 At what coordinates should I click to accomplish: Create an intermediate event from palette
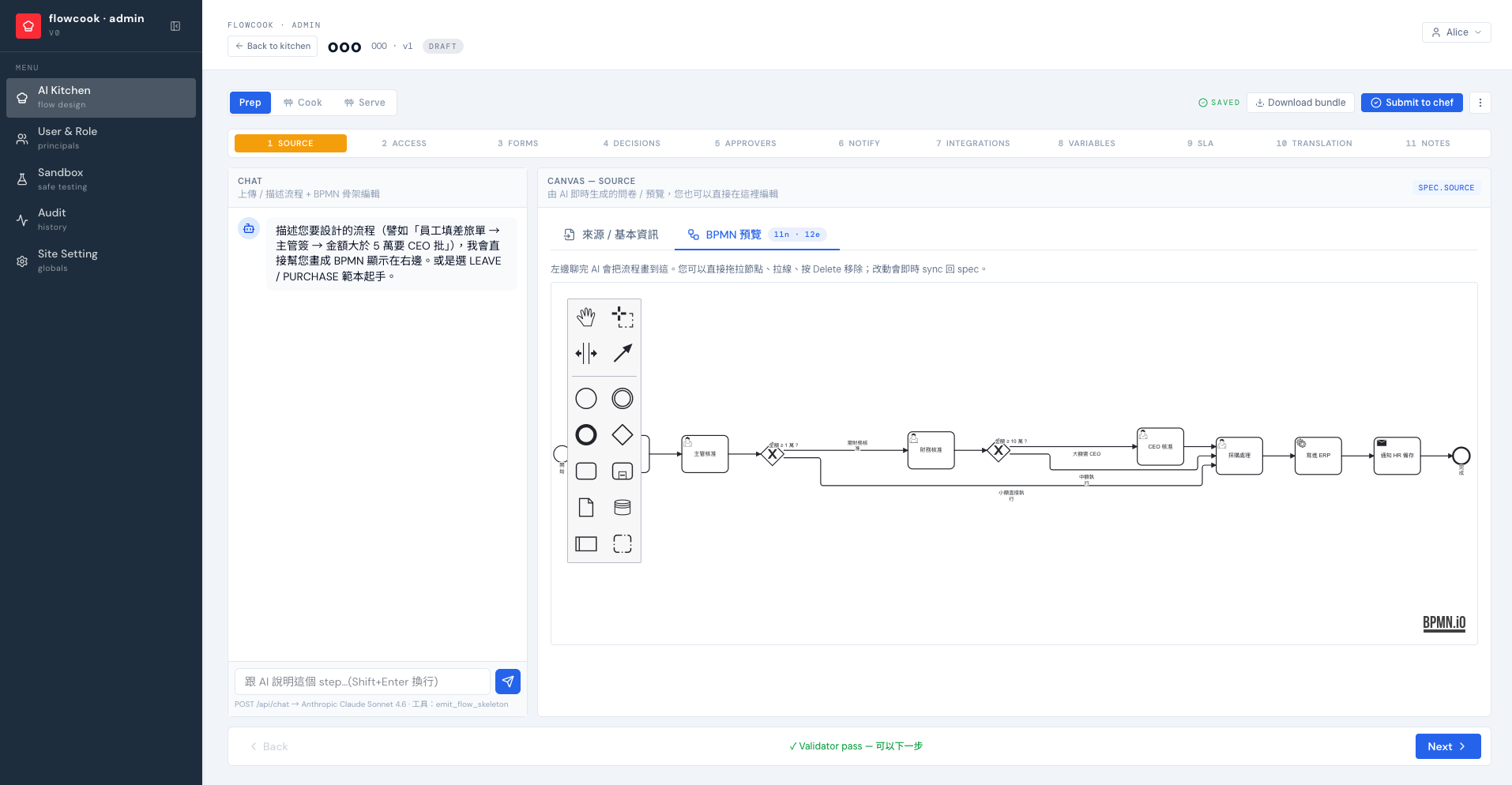622,399
